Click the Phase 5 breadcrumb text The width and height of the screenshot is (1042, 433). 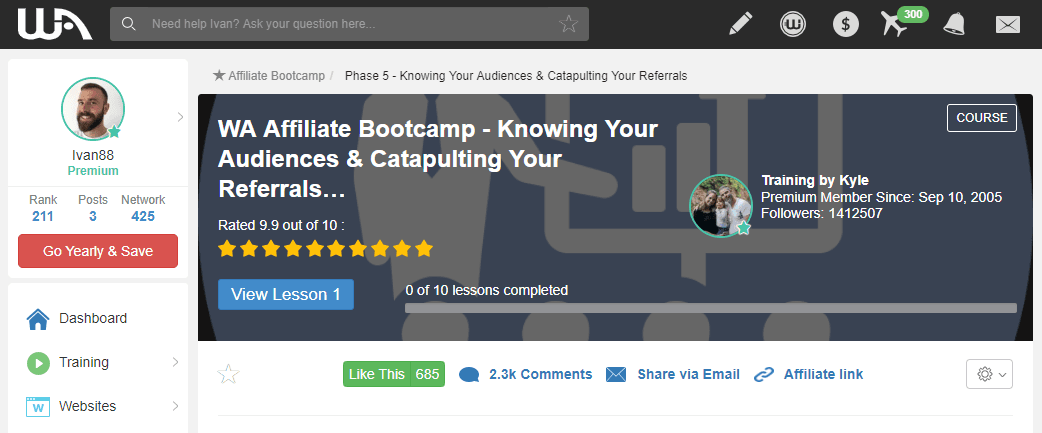click(516, 76)
